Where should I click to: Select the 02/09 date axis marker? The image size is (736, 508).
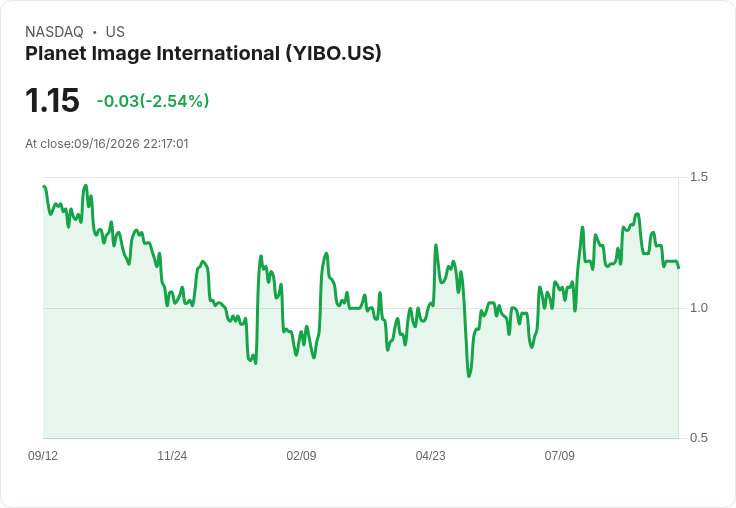pyautogui.click(x=301, y=455)
